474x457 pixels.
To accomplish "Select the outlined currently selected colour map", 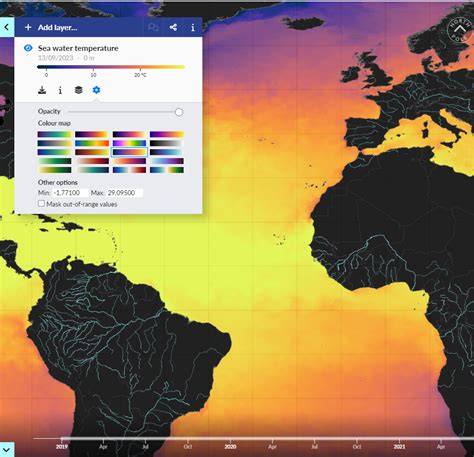I will [x=129, y=152].
